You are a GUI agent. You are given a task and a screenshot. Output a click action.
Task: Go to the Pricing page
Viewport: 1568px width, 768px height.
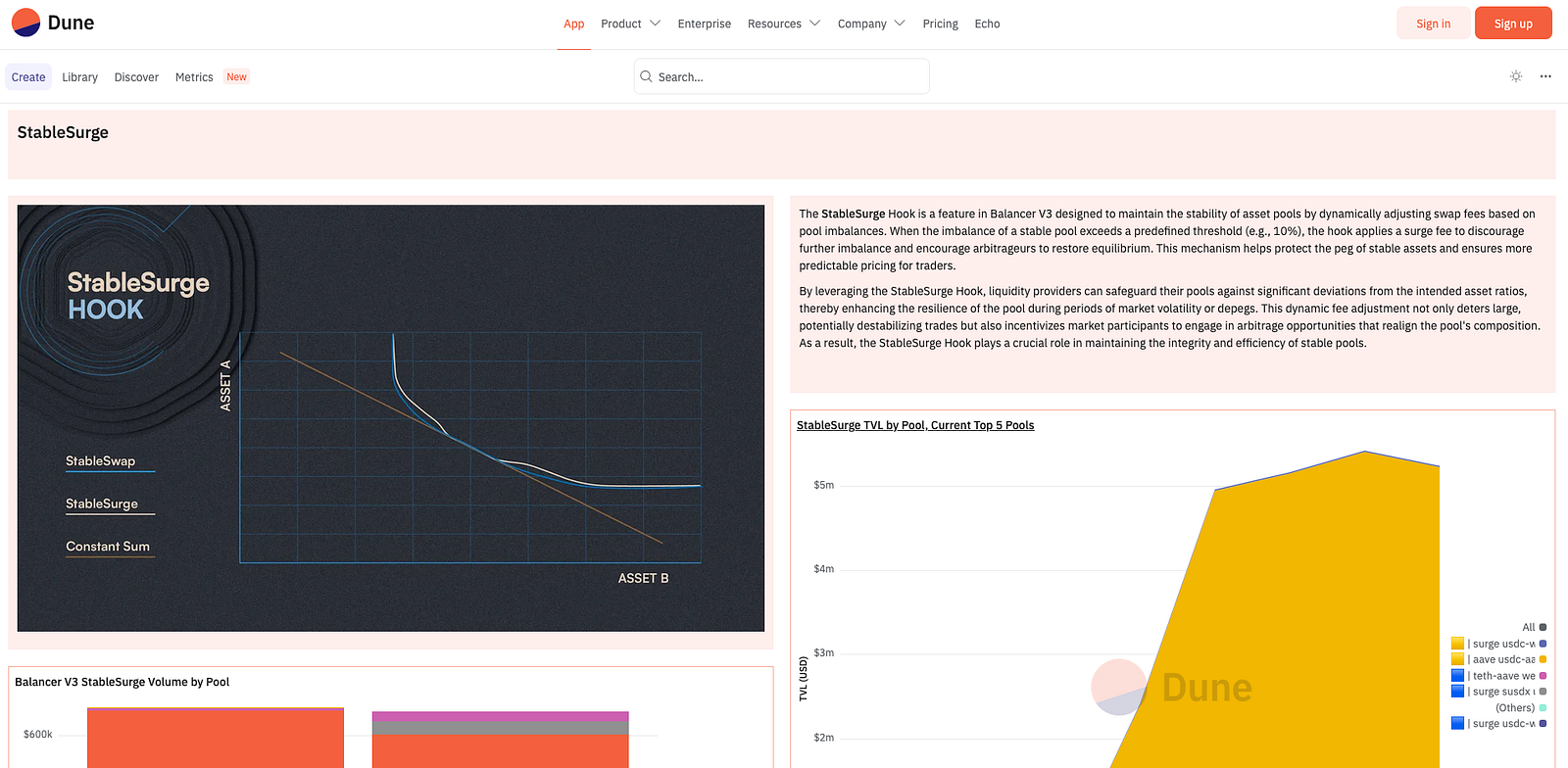pyautogui.click(x=941, y=24)
